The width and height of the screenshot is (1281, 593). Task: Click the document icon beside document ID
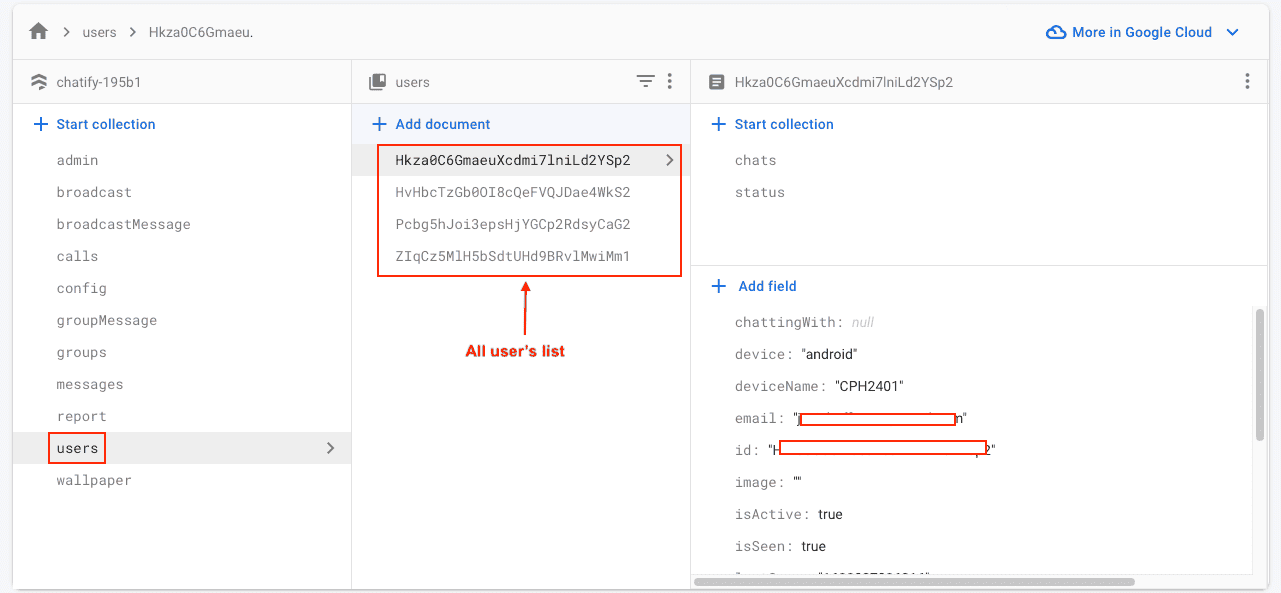pyautogui.click(x=716, y=82)
